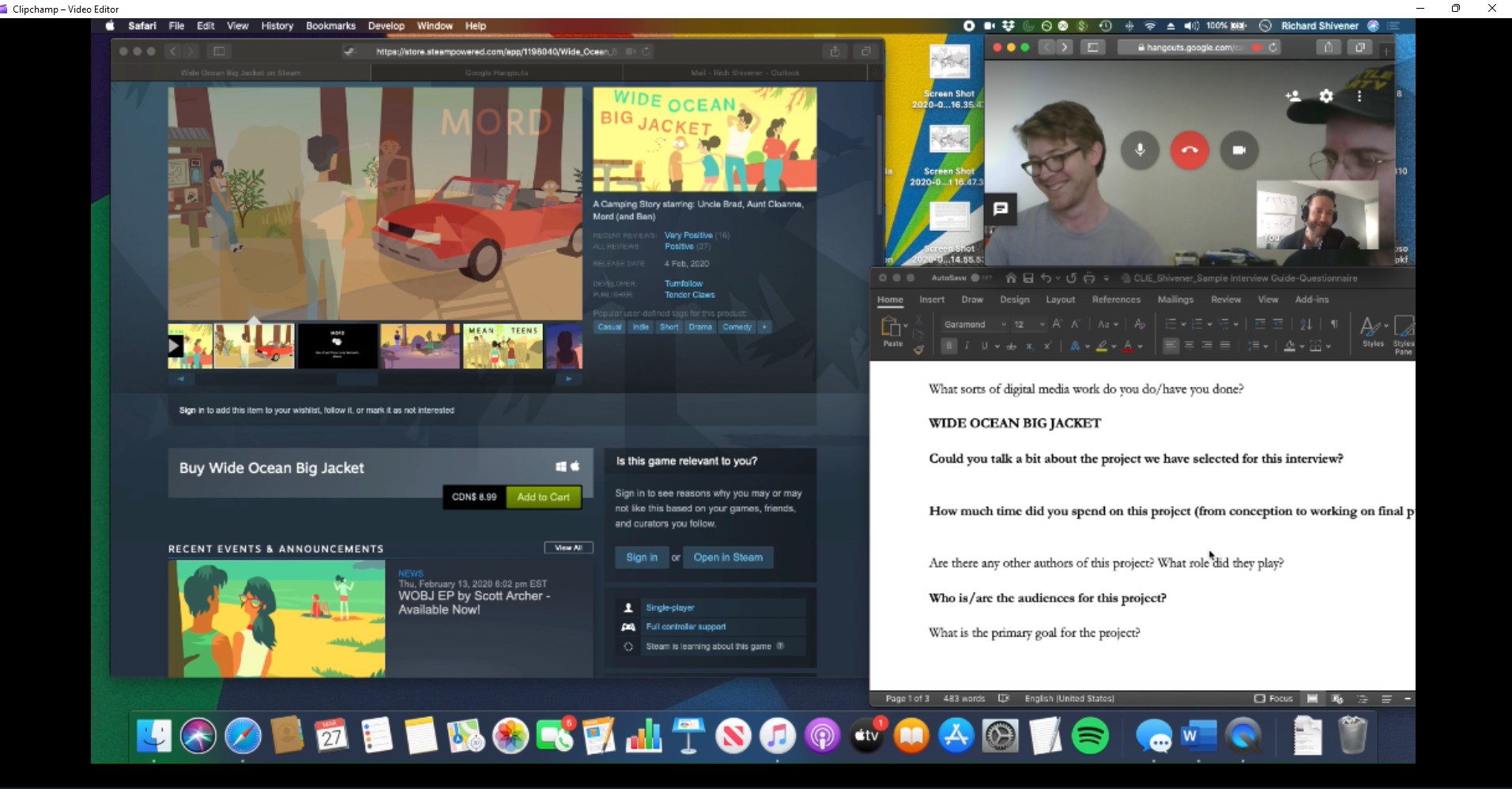Screen dimensions: 1512x789
Task: Sort paragraphs in Word
Action: (1307, 324)
